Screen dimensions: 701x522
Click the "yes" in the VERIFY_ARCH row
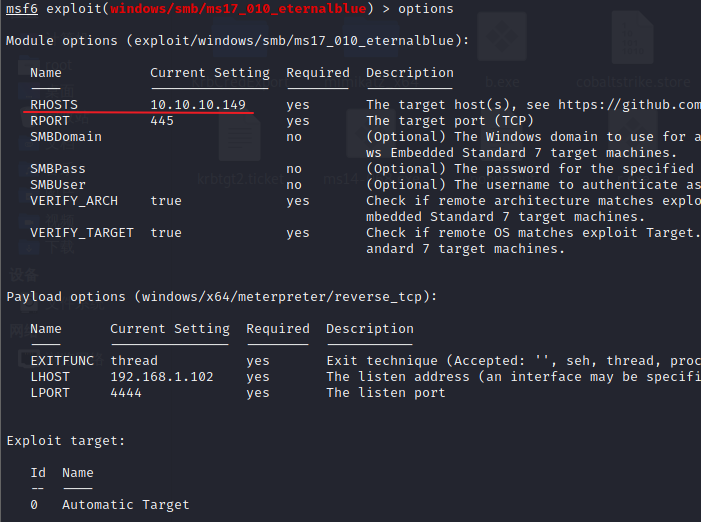(298, 201)
